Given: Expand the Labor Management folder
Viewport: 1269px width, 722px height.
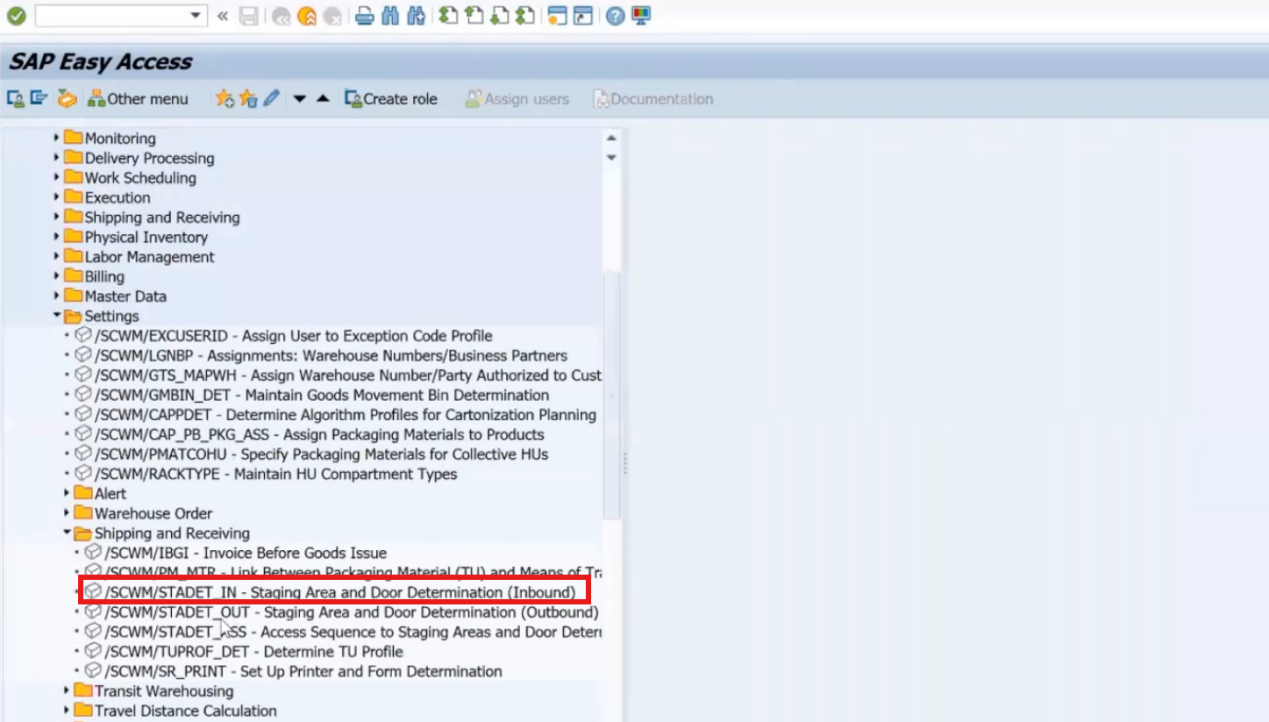Looking at the screenshot, I should coord(57,257).
